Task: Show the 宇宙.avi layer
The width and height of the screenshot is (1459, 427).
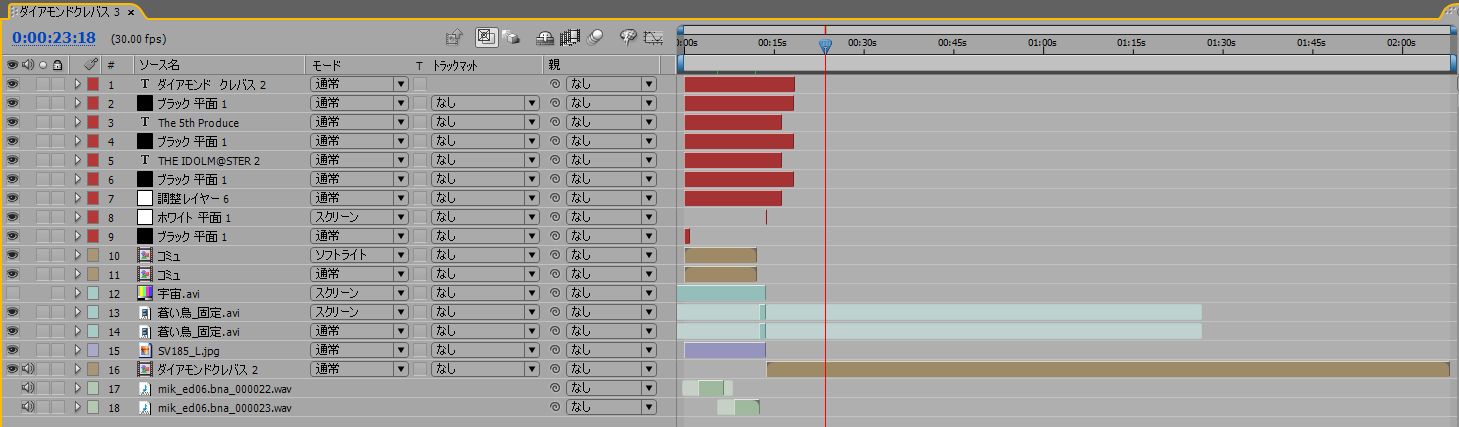Action: click(x=13, y=293)
